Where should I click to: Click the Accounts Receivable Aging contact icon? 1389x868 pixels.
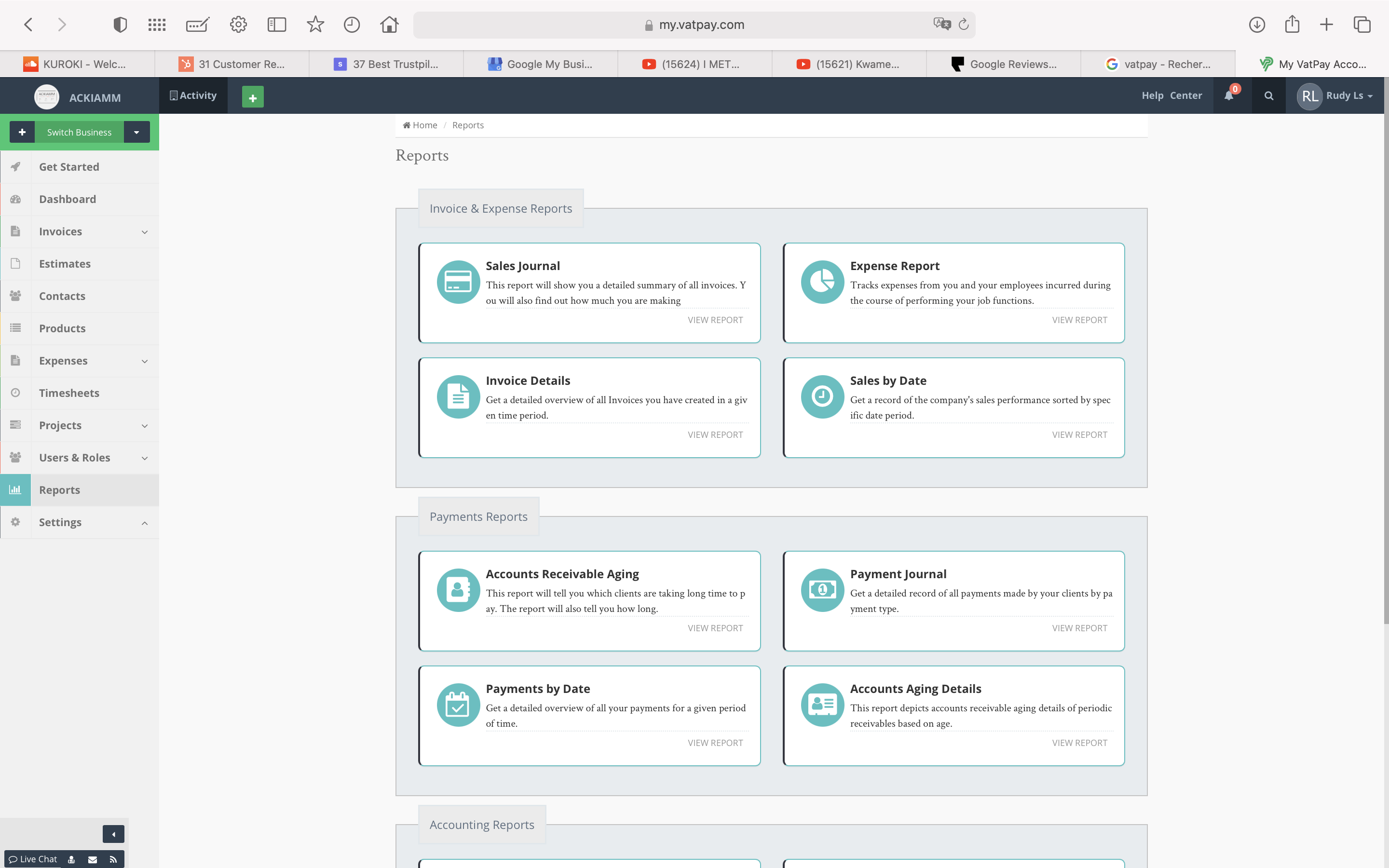(x=458, y=590)
